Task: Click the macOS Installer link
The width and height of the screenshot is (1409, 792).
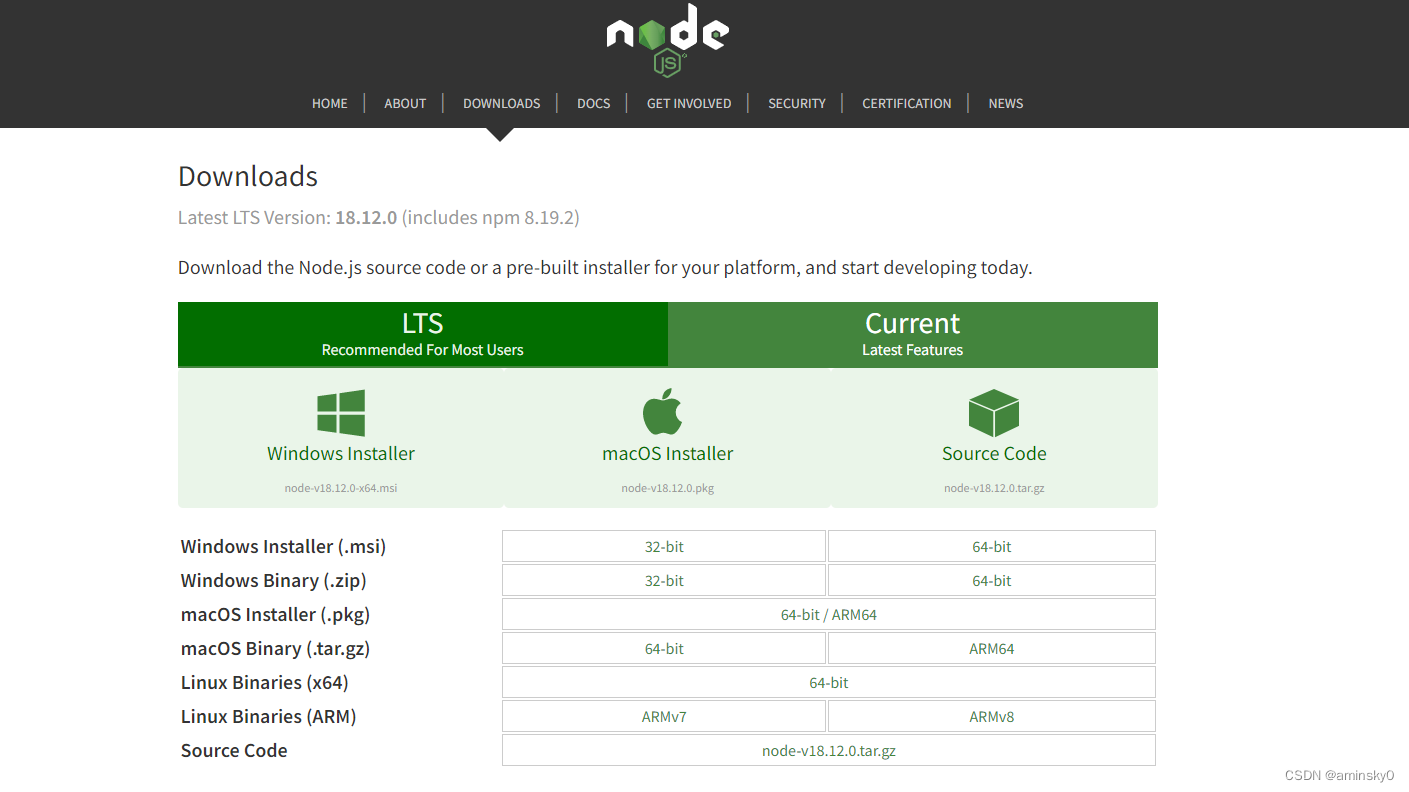Action: point(668,453)
